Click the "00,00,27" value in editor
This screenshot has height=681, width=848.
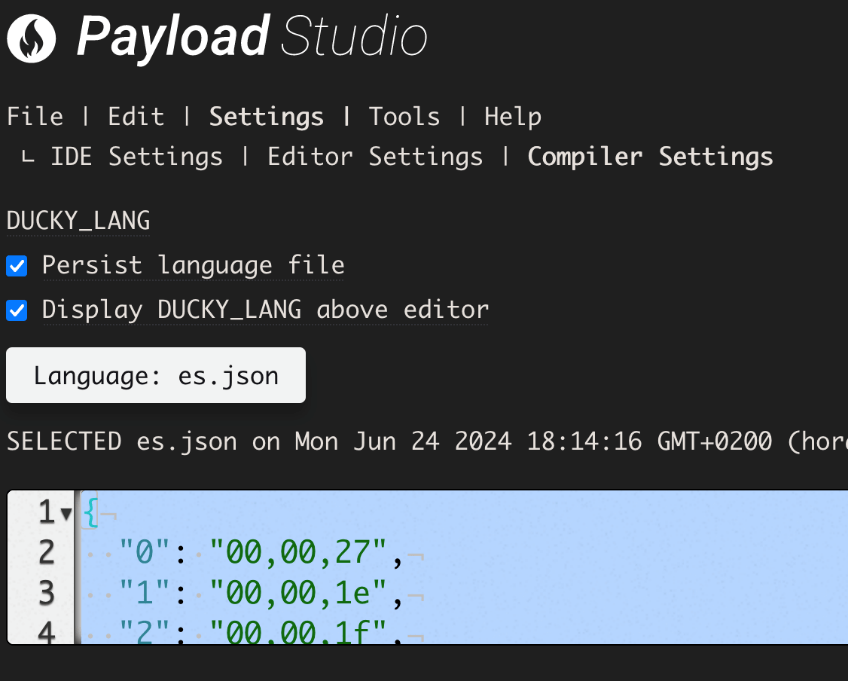tap(298, 552)
